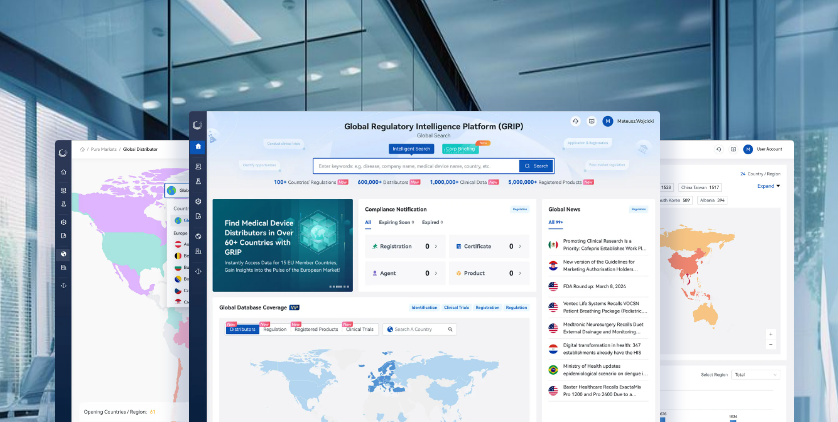Click the Registration card arrow chevron
Image resolution: width=838 pixels, height=422 pixels.
click(x=436, y=246)
